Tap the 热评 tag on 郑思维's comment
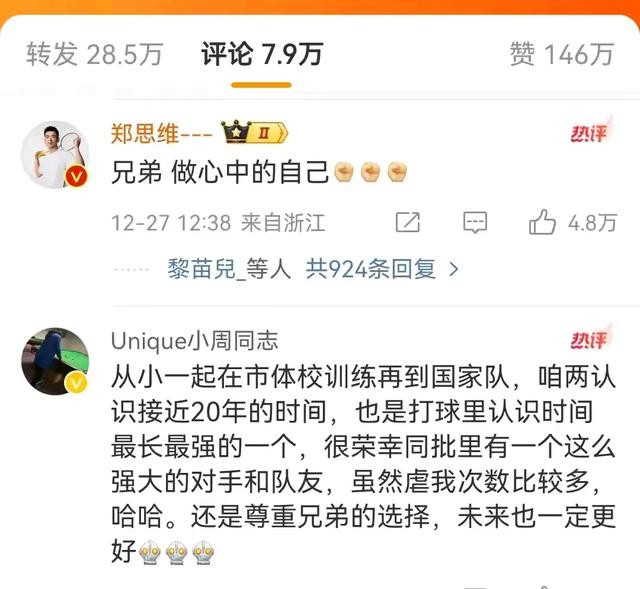 [589, 133]
